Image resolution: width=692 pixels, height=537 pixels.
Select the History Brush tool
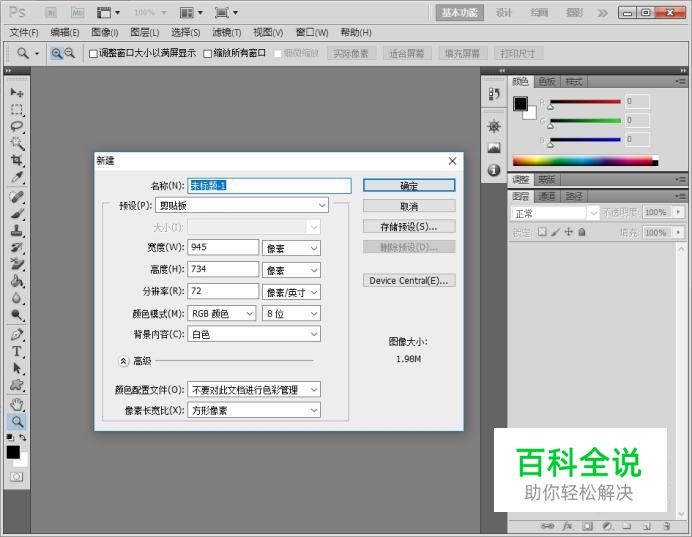17,248
